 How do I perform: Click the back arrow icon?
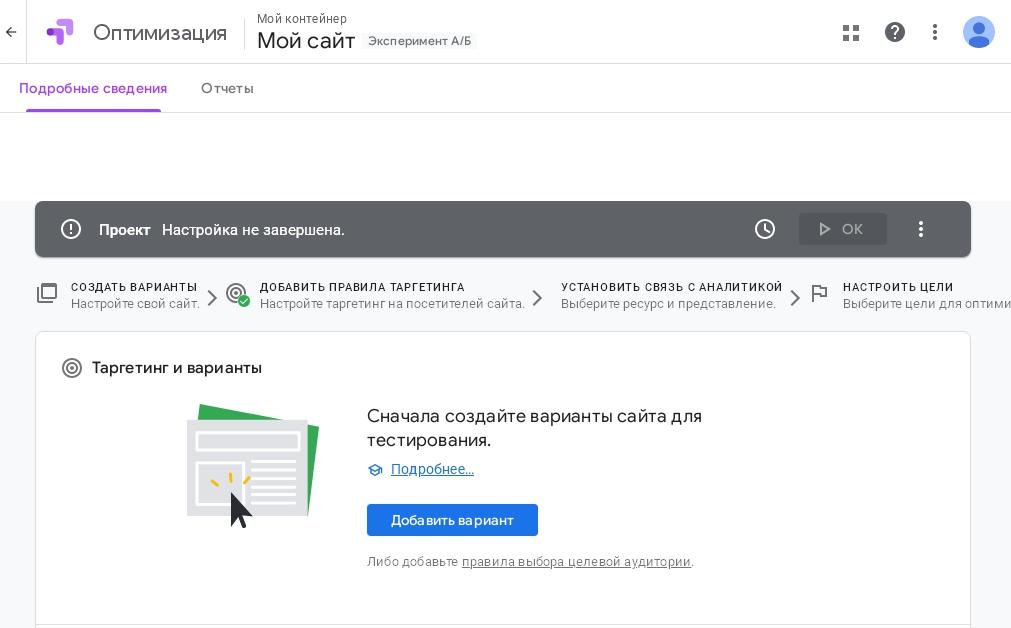pos(11,32)
